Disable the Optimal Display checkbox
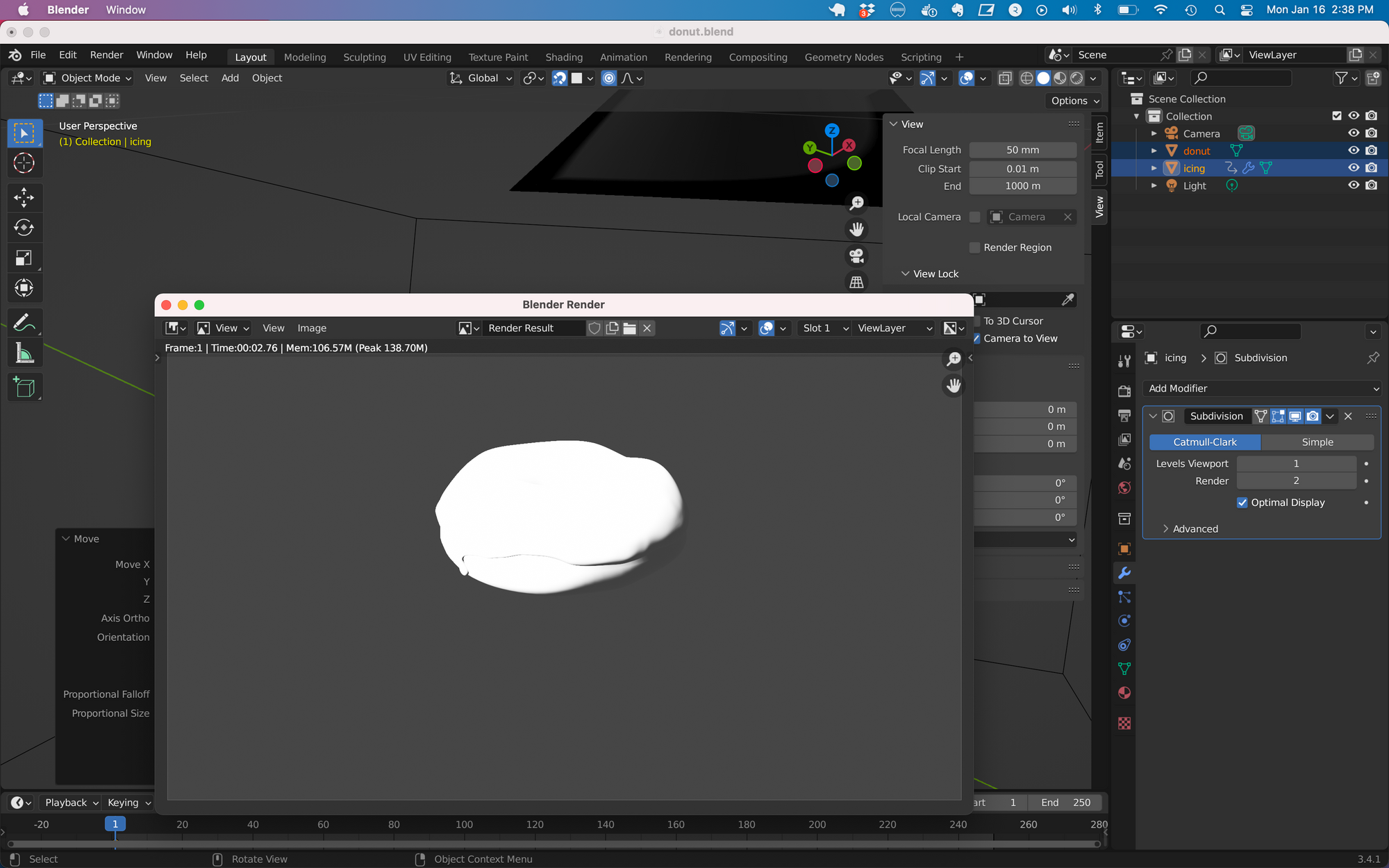The width and height of the screenshot is (1389, 868). 1242,503
